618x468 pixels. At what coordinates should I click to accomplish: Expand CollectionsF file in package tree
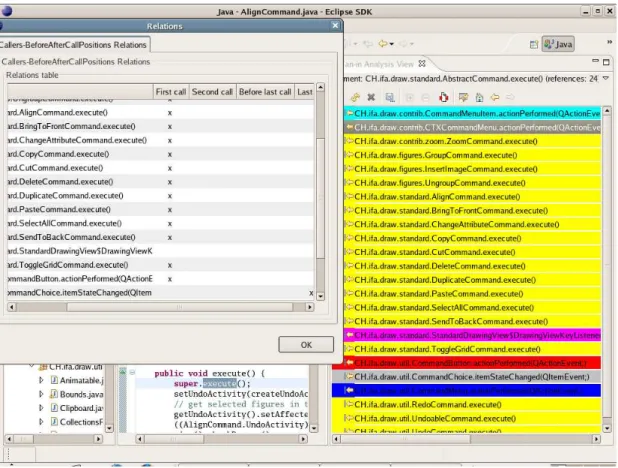pos(41,421)
